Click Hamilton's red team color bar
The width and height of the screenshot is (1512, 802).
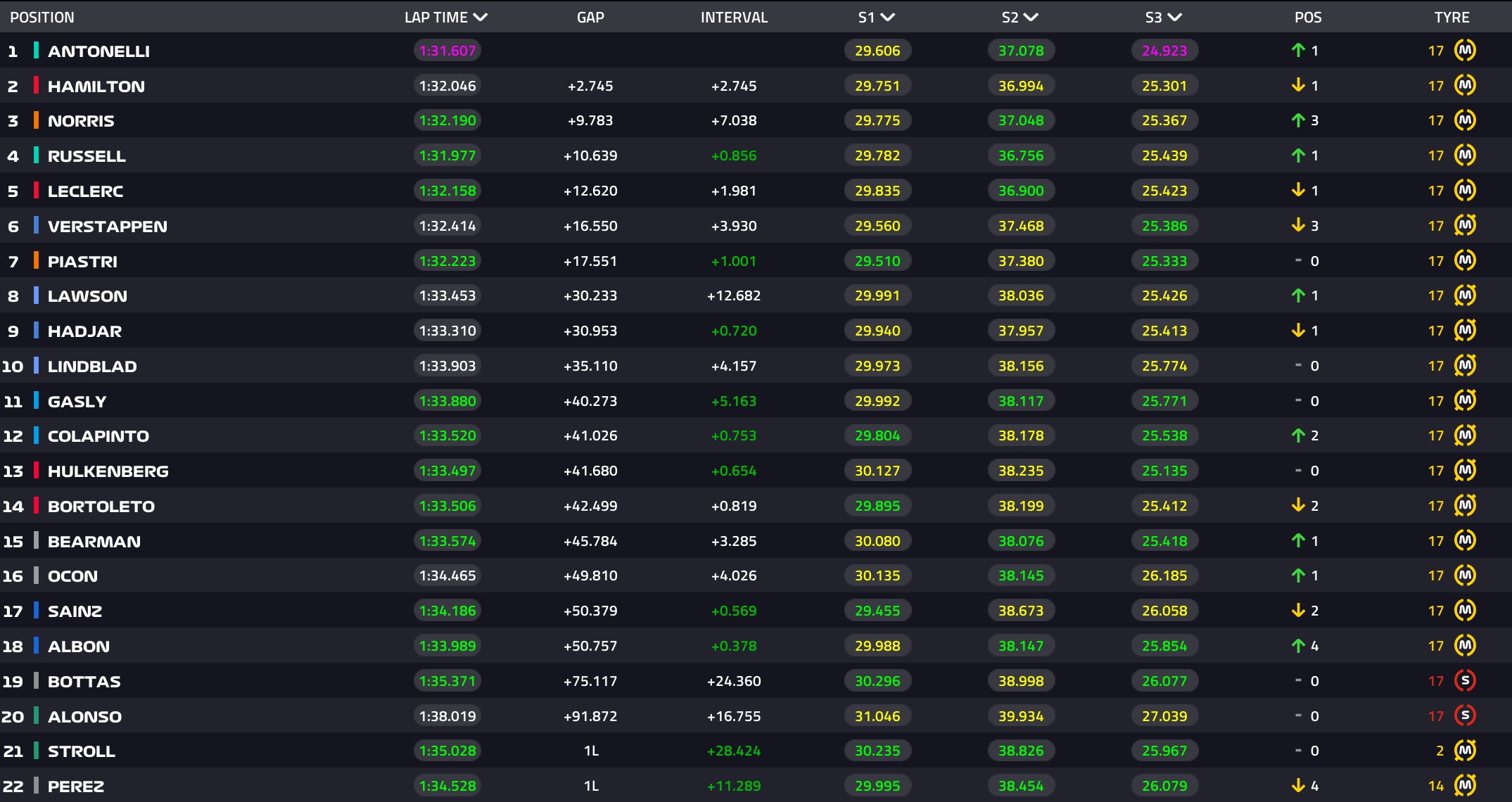point(36,86)
